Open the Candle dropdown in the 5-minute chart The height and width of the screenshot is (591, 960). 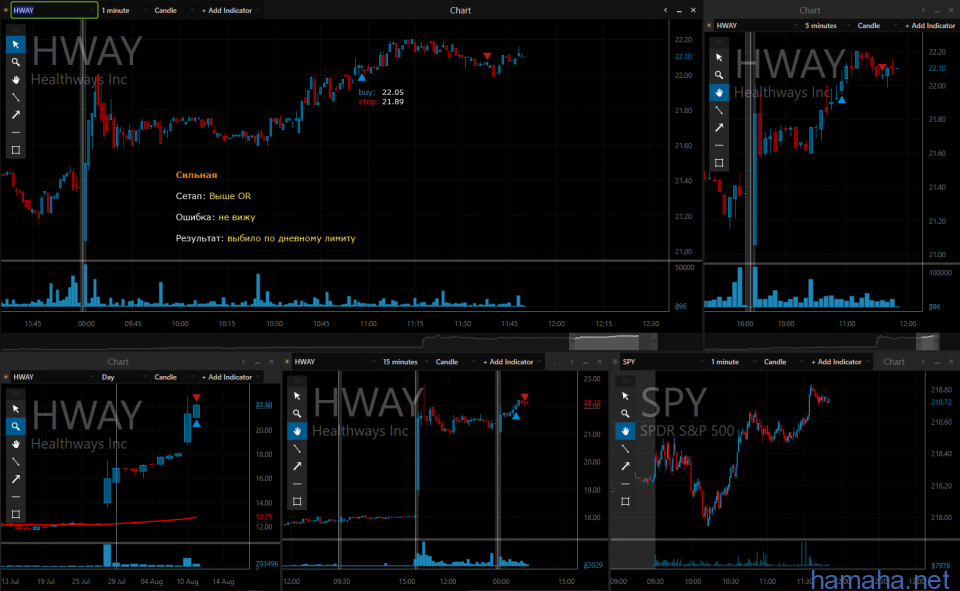pos(876,26)
